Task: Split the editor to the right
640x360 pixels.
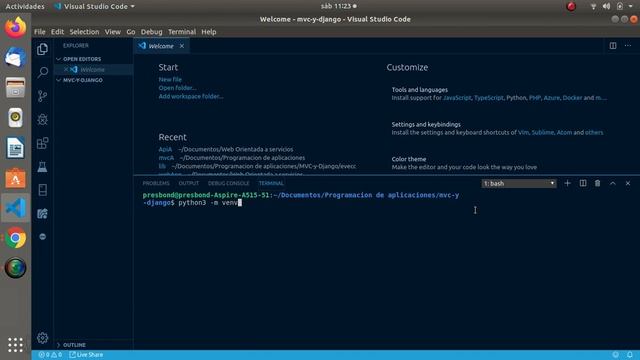Action: click(613, 46)
